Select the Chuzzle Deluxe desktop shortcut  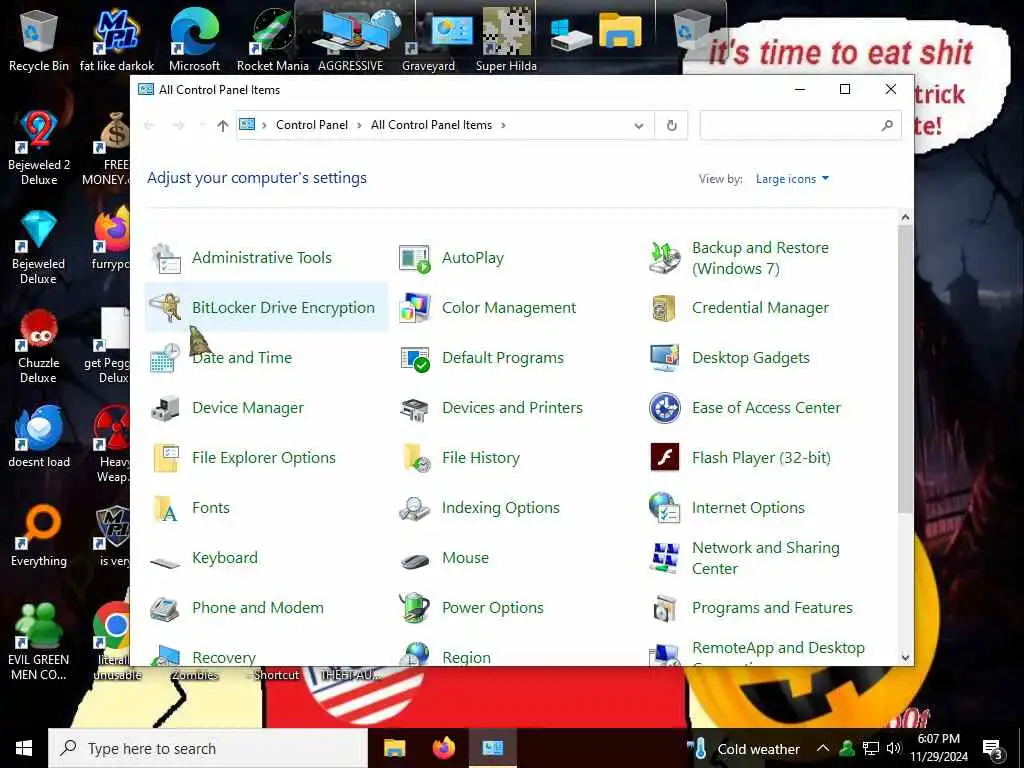coord(39,346)
